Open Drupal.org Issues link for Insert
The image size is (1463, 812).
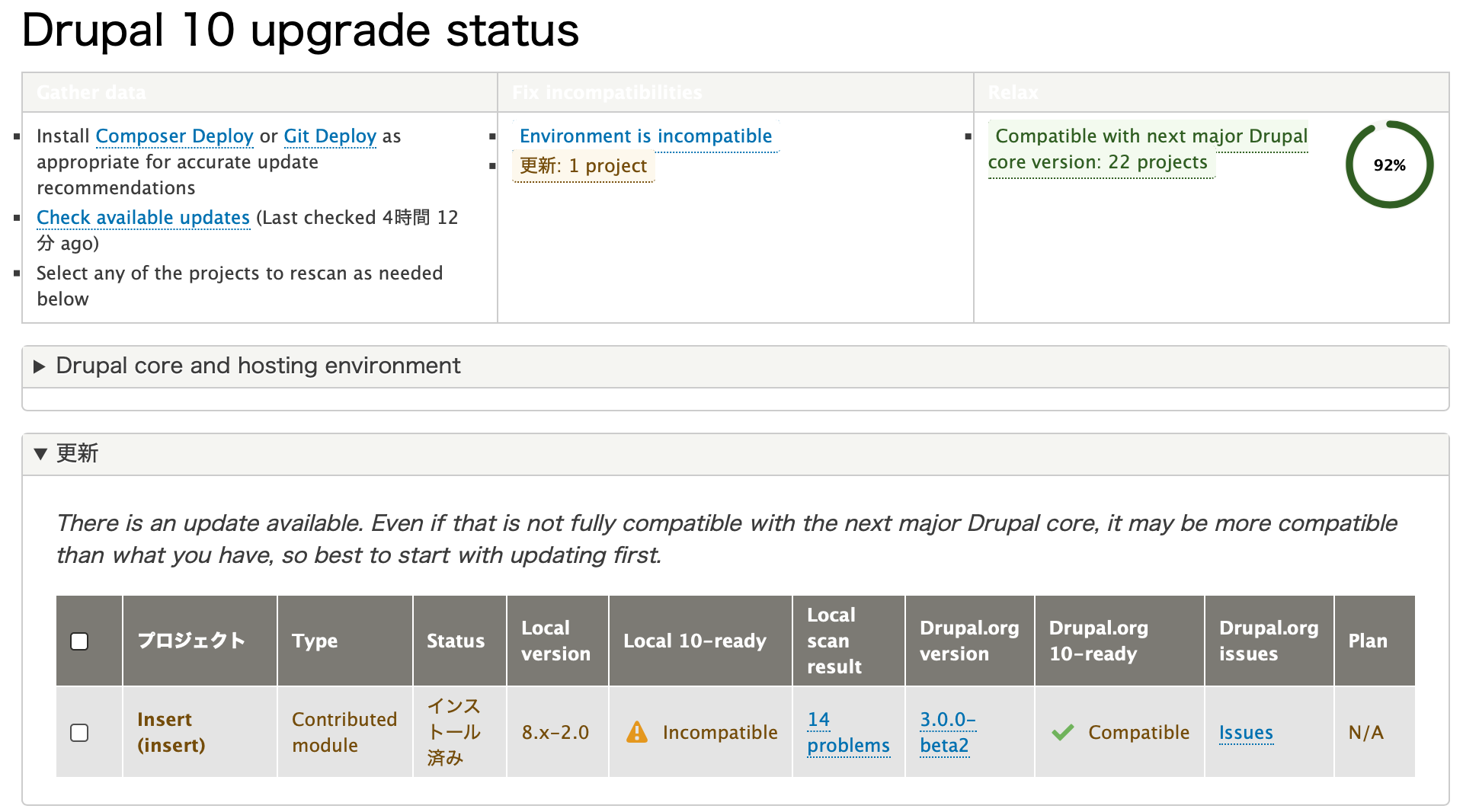coord(1246,733)
